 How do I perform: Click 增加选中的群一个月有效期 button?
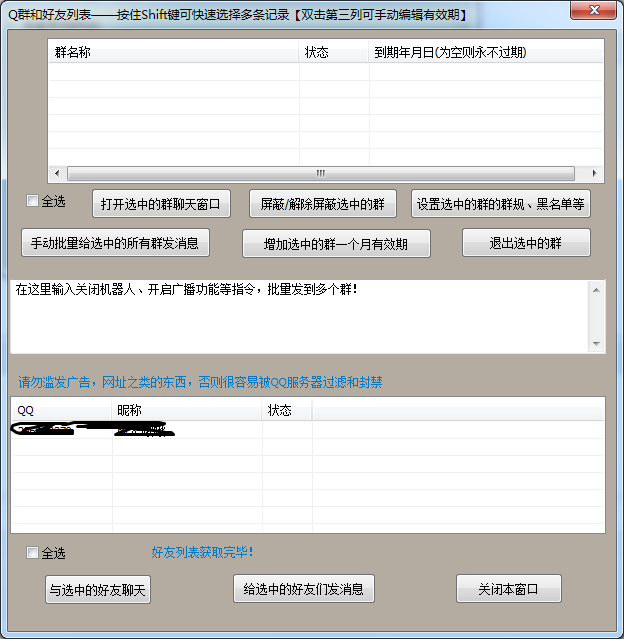(x=336, y=244)
